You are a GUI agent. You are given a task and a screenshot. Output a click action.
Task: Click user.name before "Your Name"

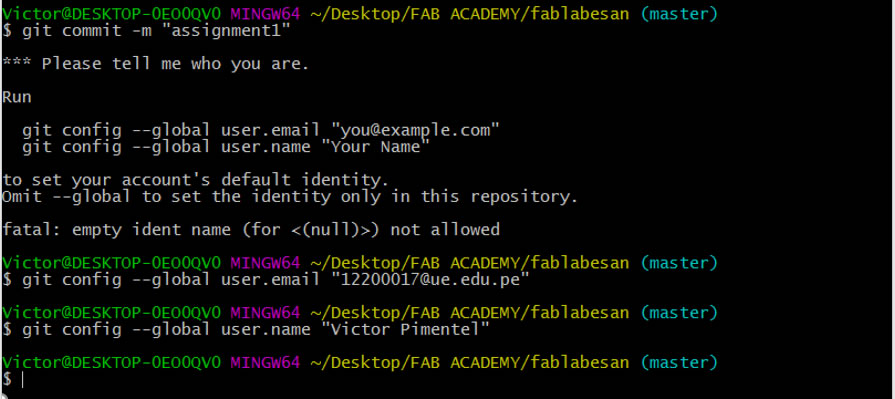pyautogui.click(x=266, y=147)
